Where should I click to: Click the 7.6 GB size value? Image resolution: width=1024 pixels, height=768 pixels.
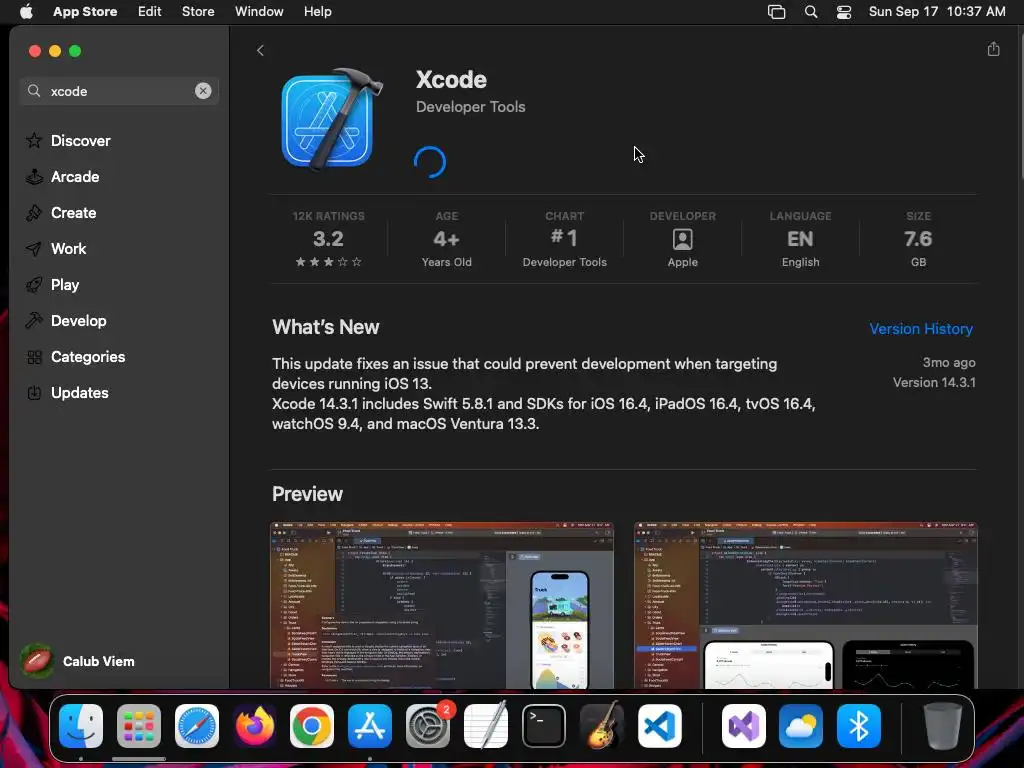click(918, 239)
